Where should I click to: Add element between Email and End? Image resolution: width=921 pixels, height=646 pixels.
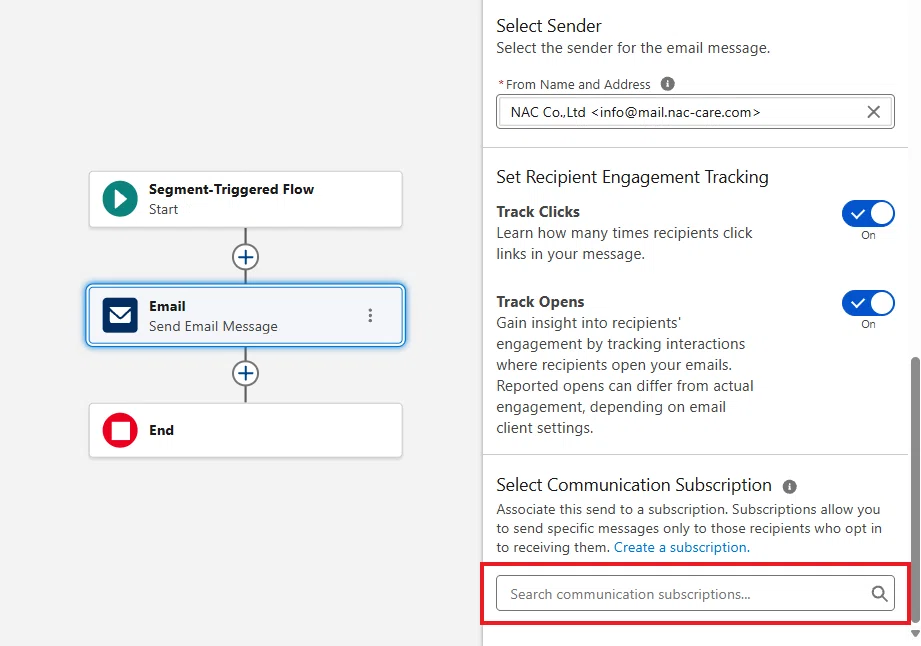tap(246, 373)
